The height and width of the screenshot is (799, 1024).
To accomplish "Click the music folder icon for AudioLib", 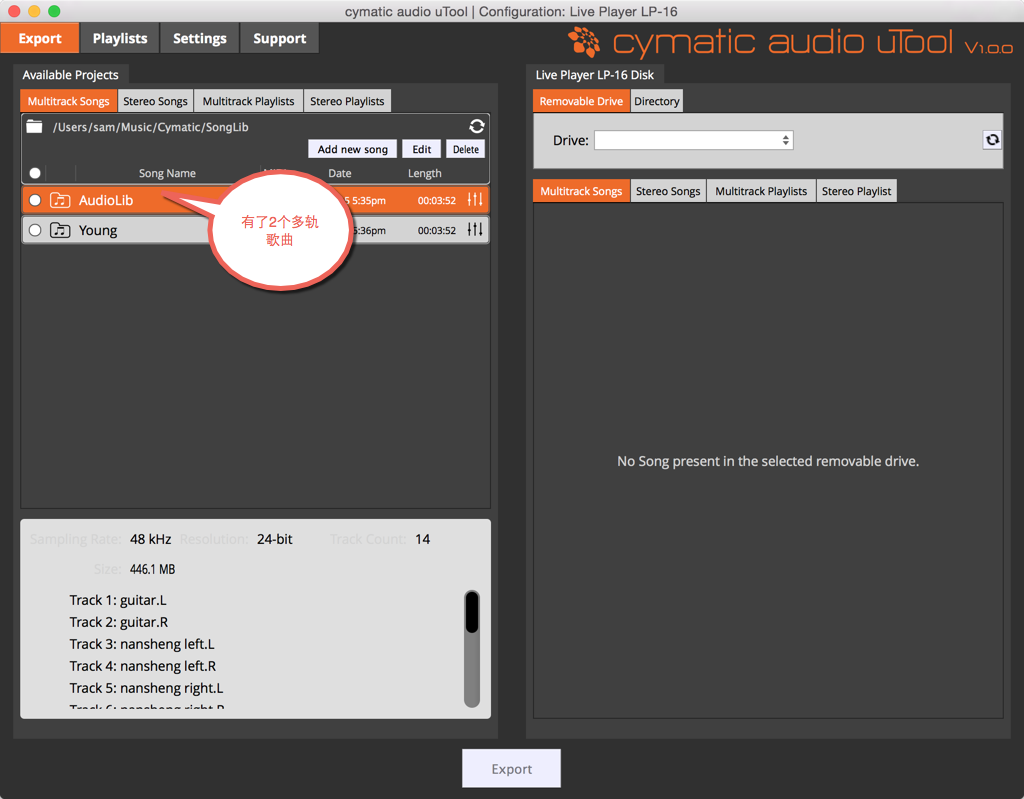I will [60, 200].
